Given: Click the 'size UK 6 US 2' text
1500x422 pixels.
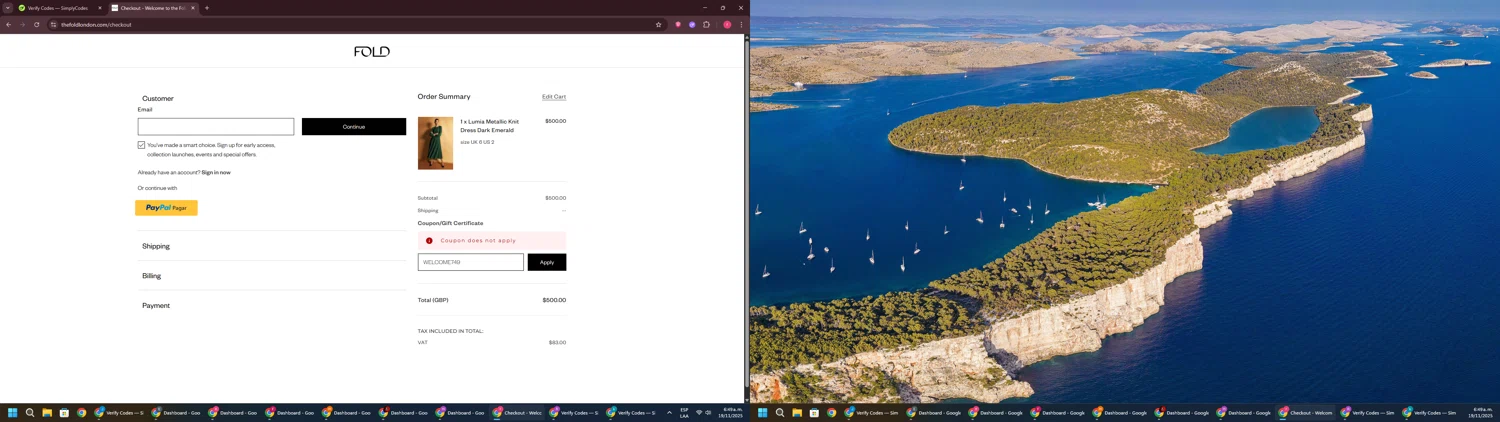Looking at the screenshot, I should point(477,142).
